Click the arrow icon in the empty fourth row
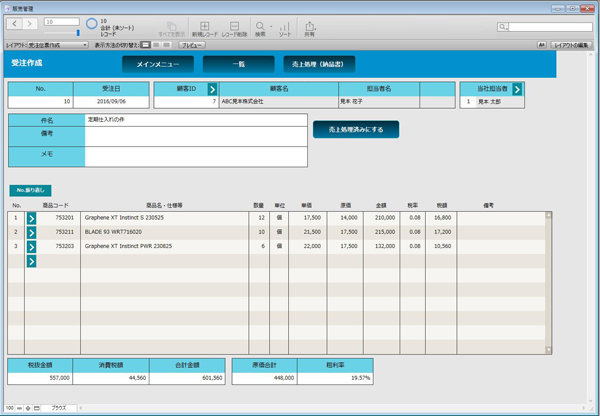The width and height of the screenshot is (600, 416). [x=31, y=261]
